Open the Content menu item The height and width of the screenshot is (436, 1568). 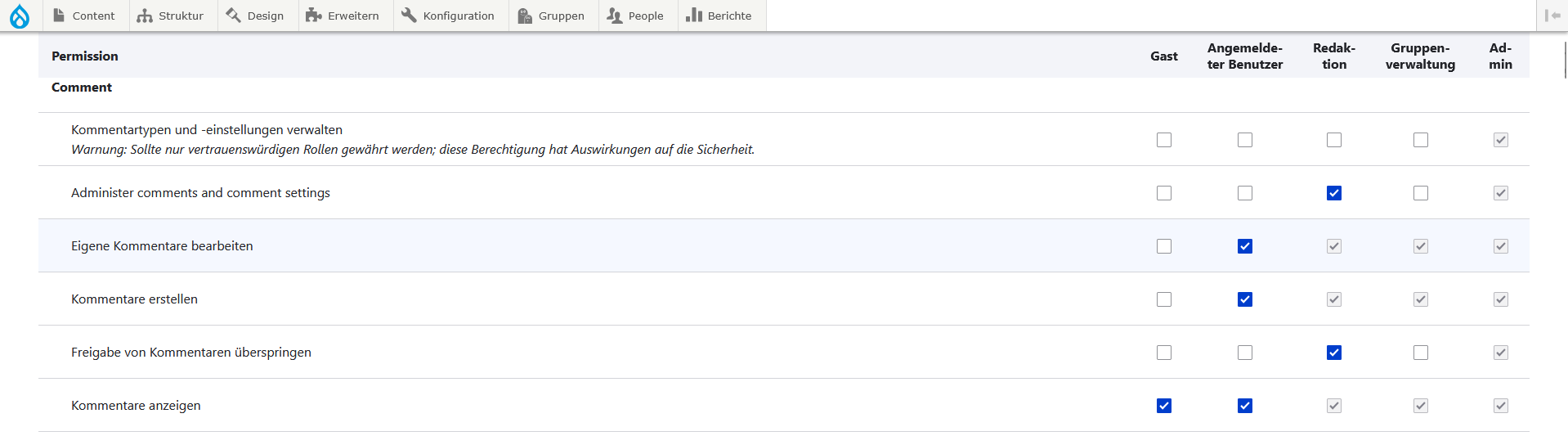85,16
